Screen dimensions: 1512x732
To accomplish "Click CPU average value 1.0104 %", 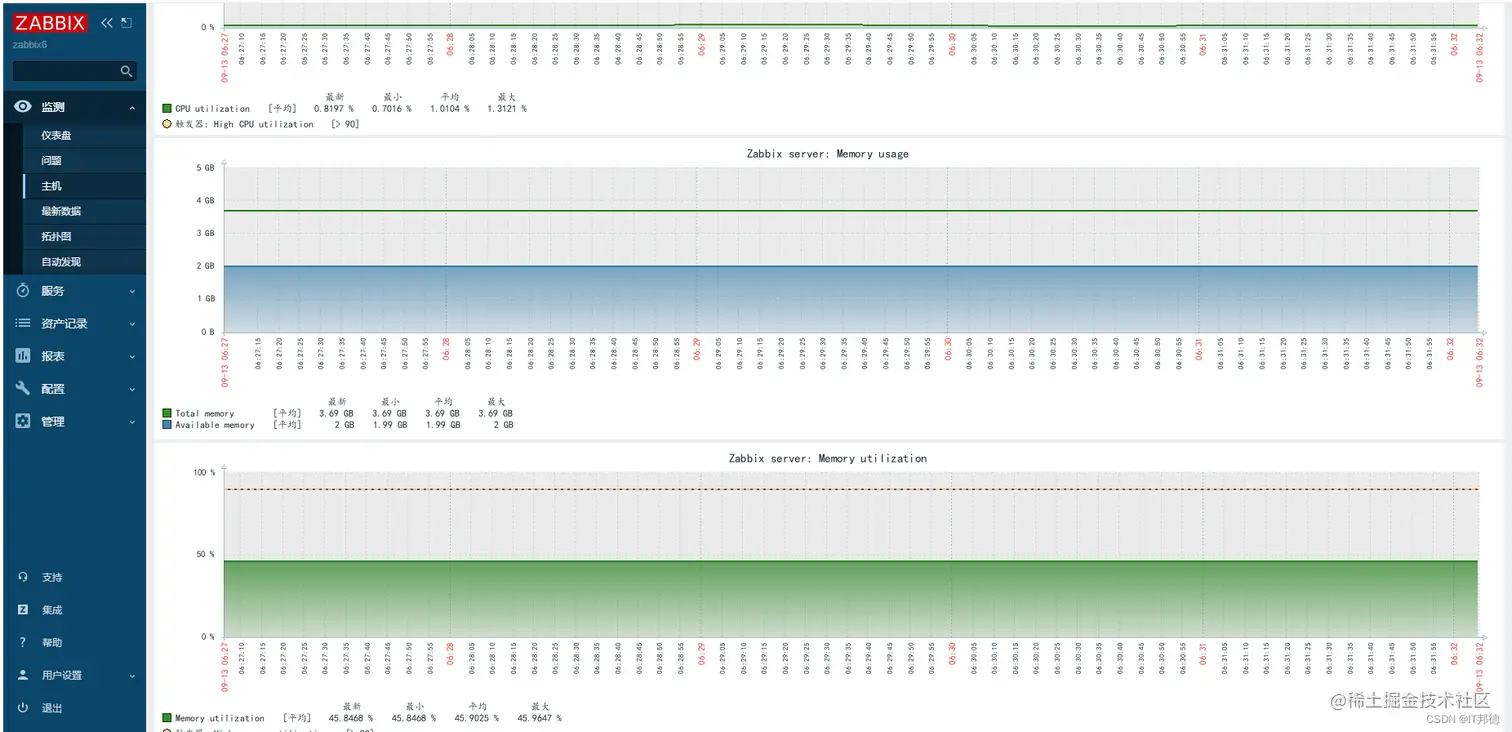I will pos(449,108).
